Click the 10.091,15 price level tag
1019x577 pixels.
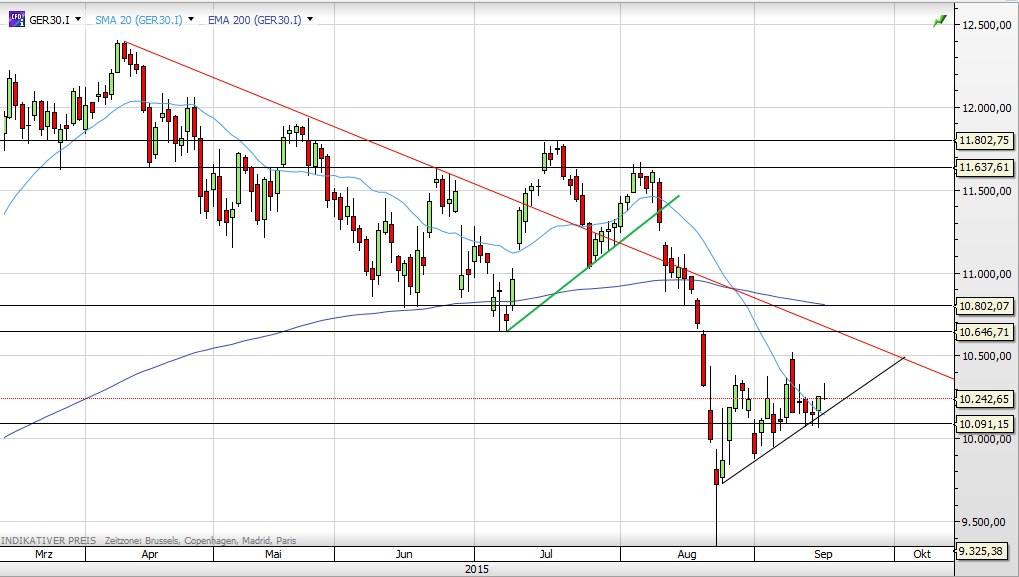[984, 424]
